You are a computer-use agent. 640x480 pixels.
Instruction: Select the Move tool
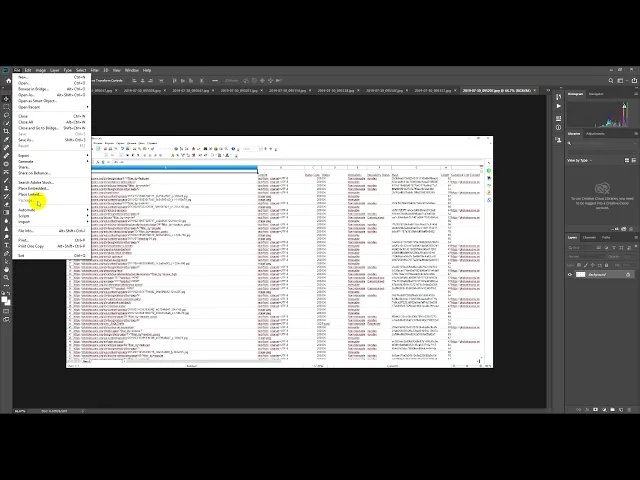pos(6,99)
